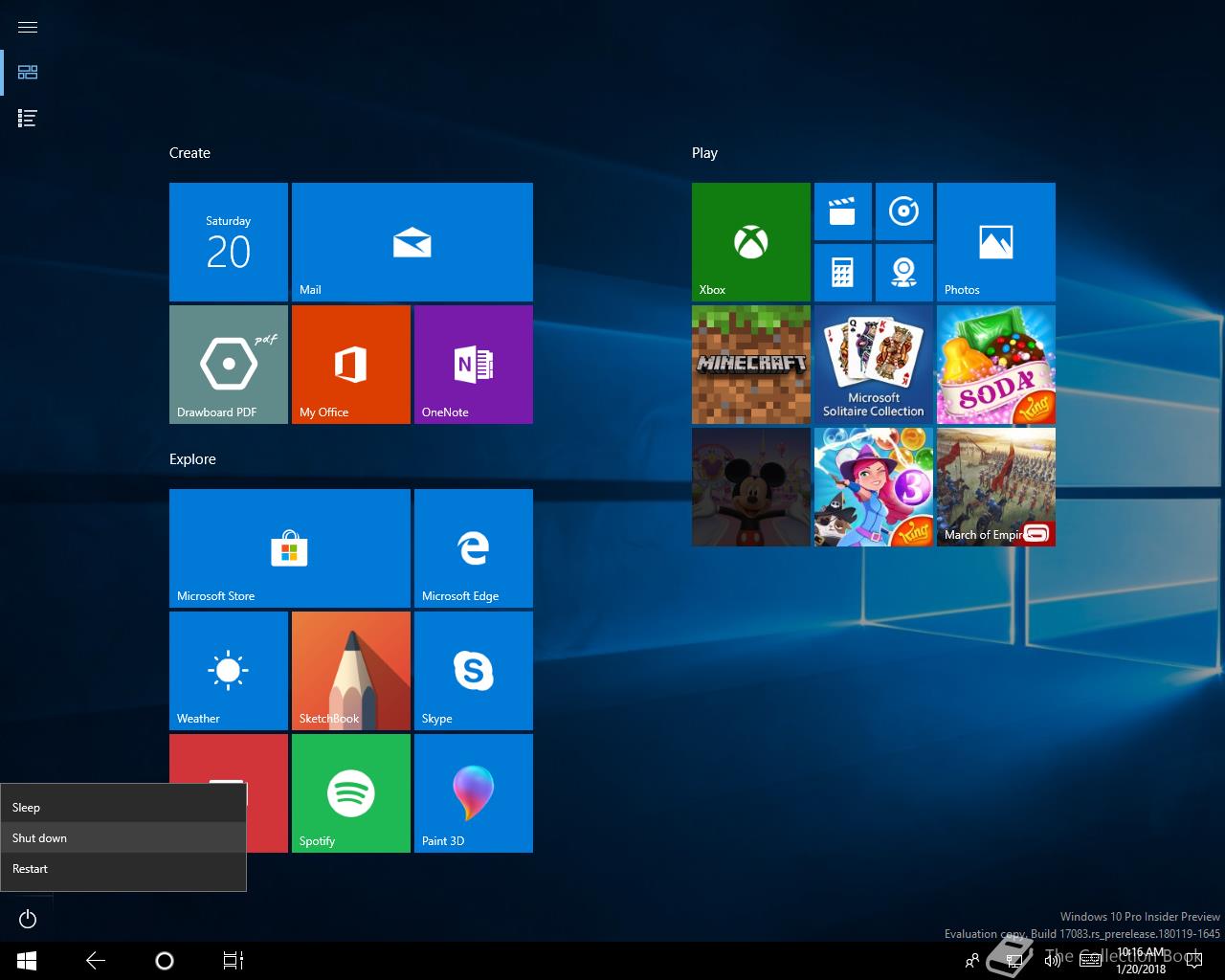
Task: Click the Create group heading
Action: (x=189, y=153)
